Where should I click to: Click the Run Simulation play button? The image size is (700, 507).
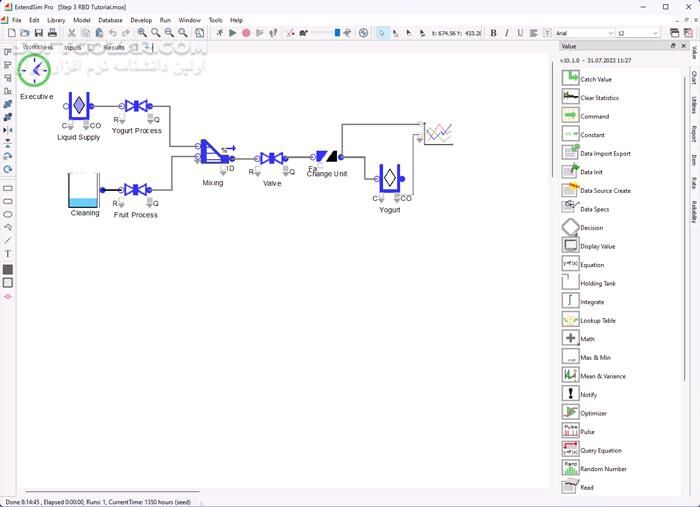pyautogui.click(x=233, y=33)
